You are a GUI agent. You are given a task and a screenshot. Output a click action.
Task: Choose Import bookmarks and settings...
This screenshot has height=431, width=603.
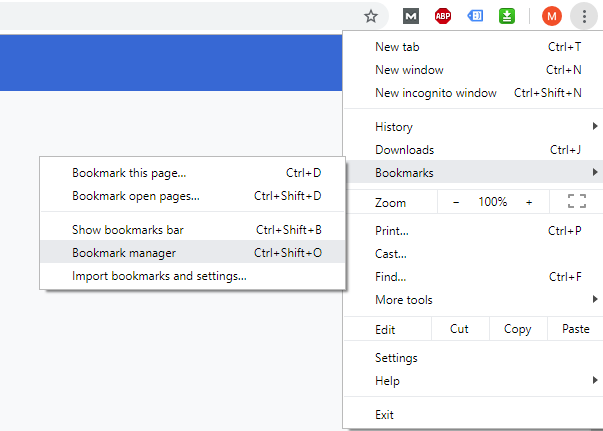pos(193,276)
